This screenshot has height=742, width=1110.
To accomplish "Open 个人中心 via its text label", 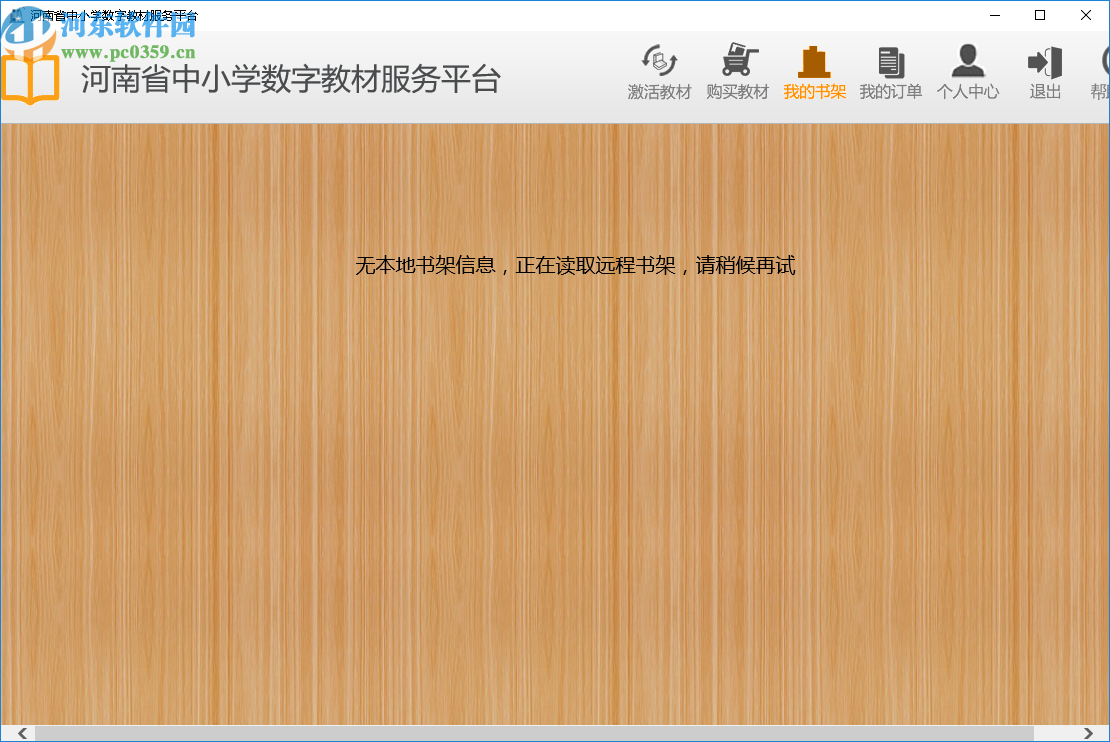I will [x=967, y=90].
